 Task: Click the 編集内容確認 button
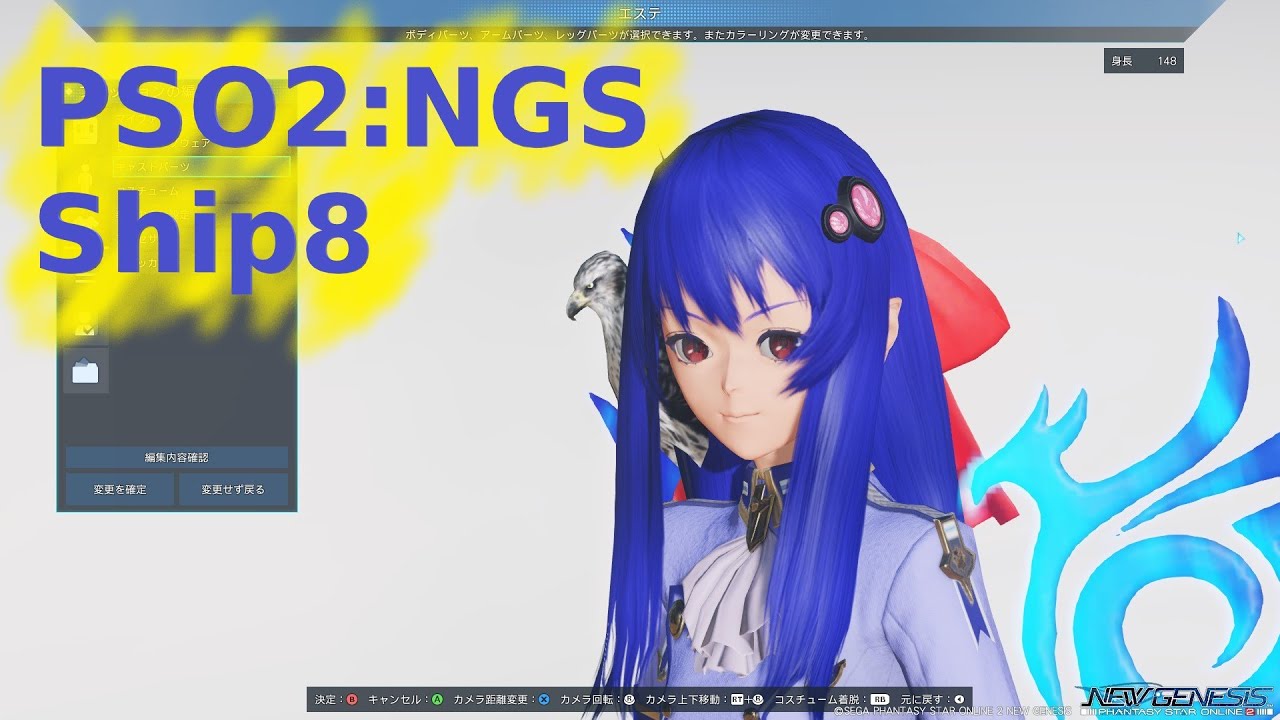[x=177, y=457]
